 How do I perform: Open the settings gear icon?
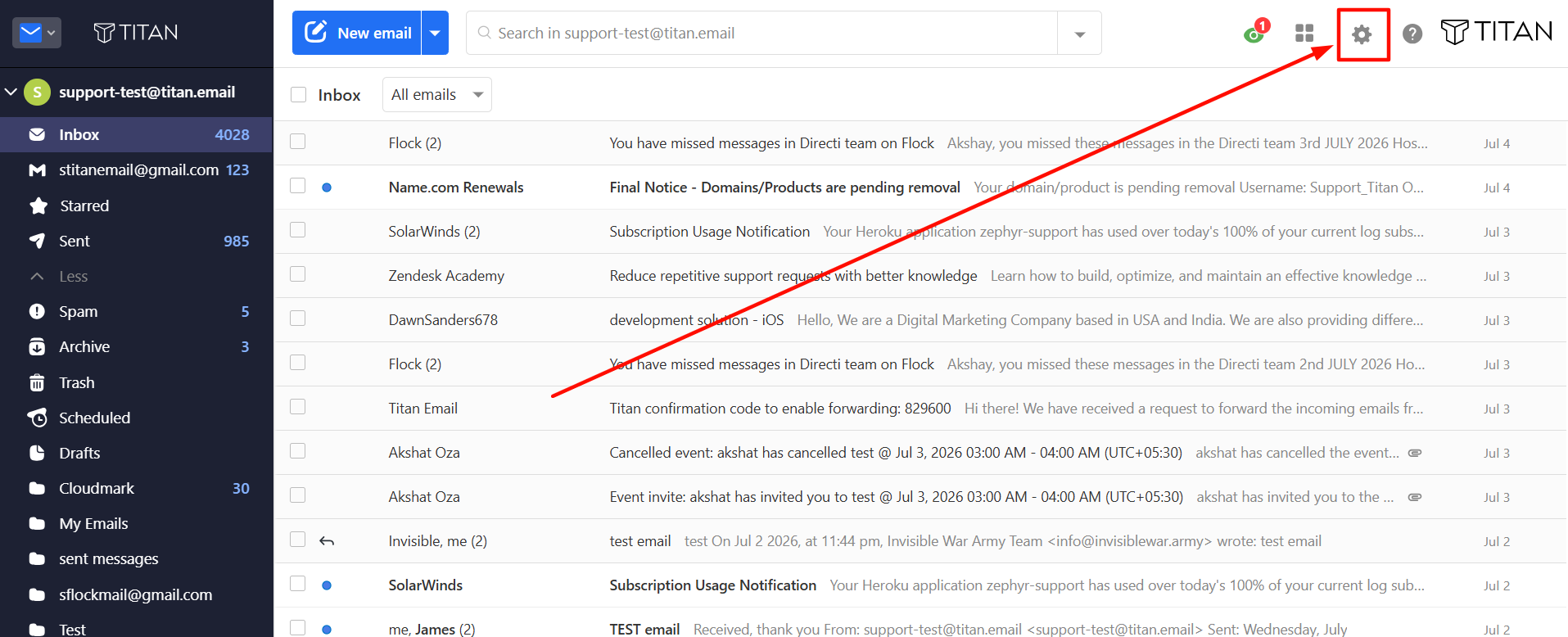pyautogui.click(x=1362, y=34)
